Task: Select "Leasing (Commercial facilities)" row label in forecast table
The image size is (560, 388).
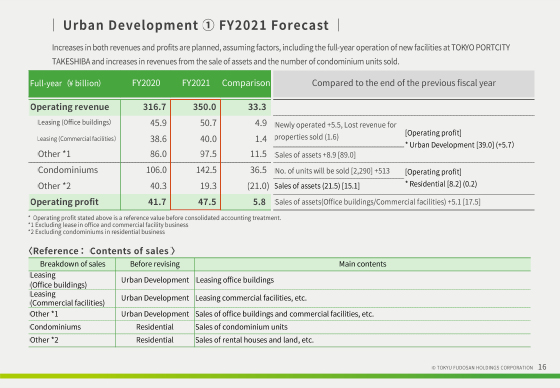Action: [x=76, y=139]
